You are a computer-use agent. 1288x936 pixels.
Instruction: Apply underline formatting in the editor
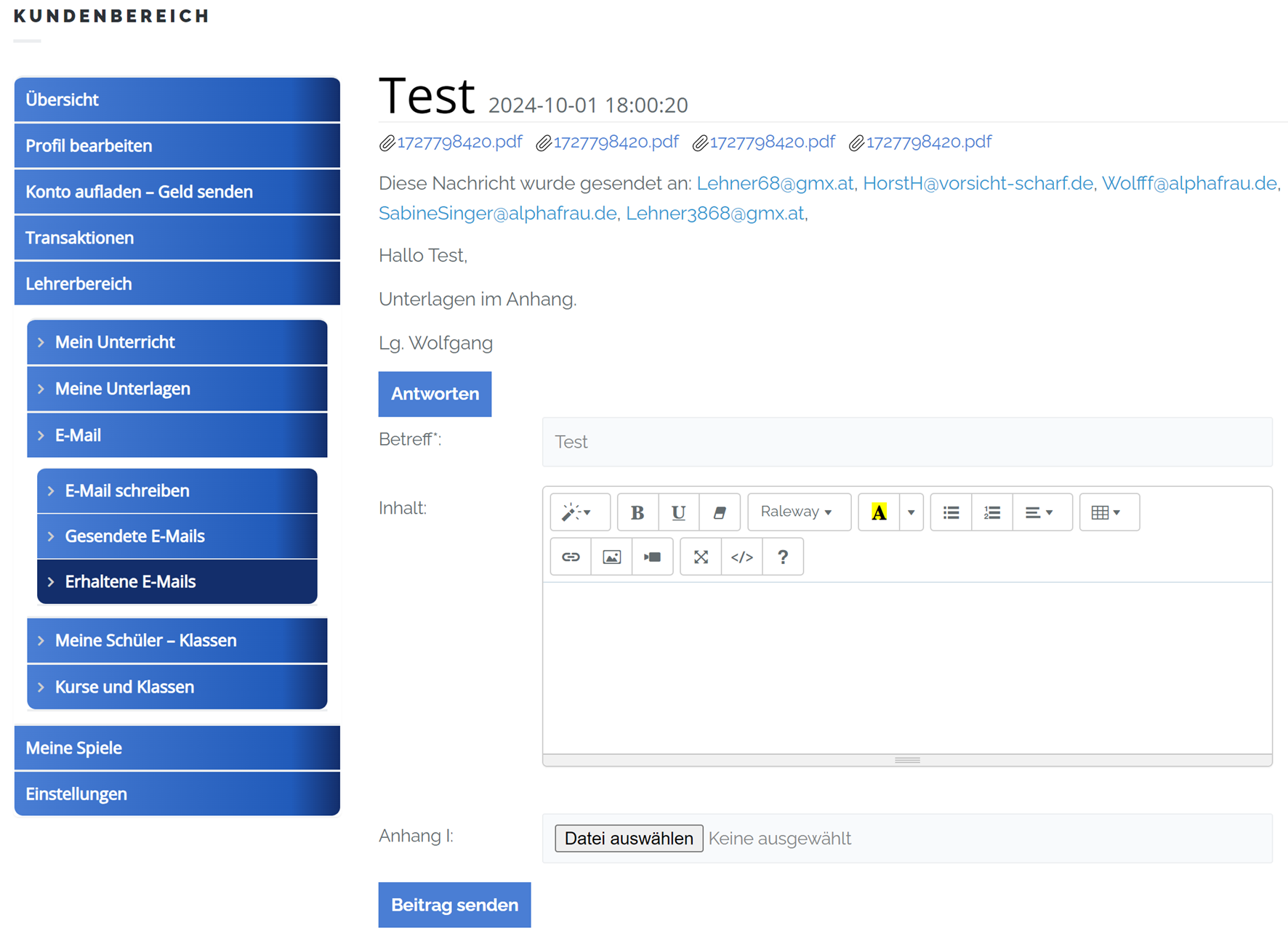(678, 512)
